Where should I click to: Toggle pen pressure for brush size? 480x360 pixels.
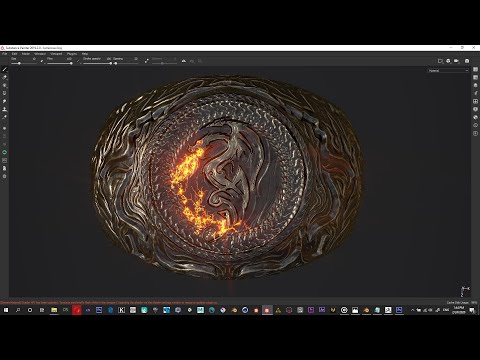(x=42, y=61)
